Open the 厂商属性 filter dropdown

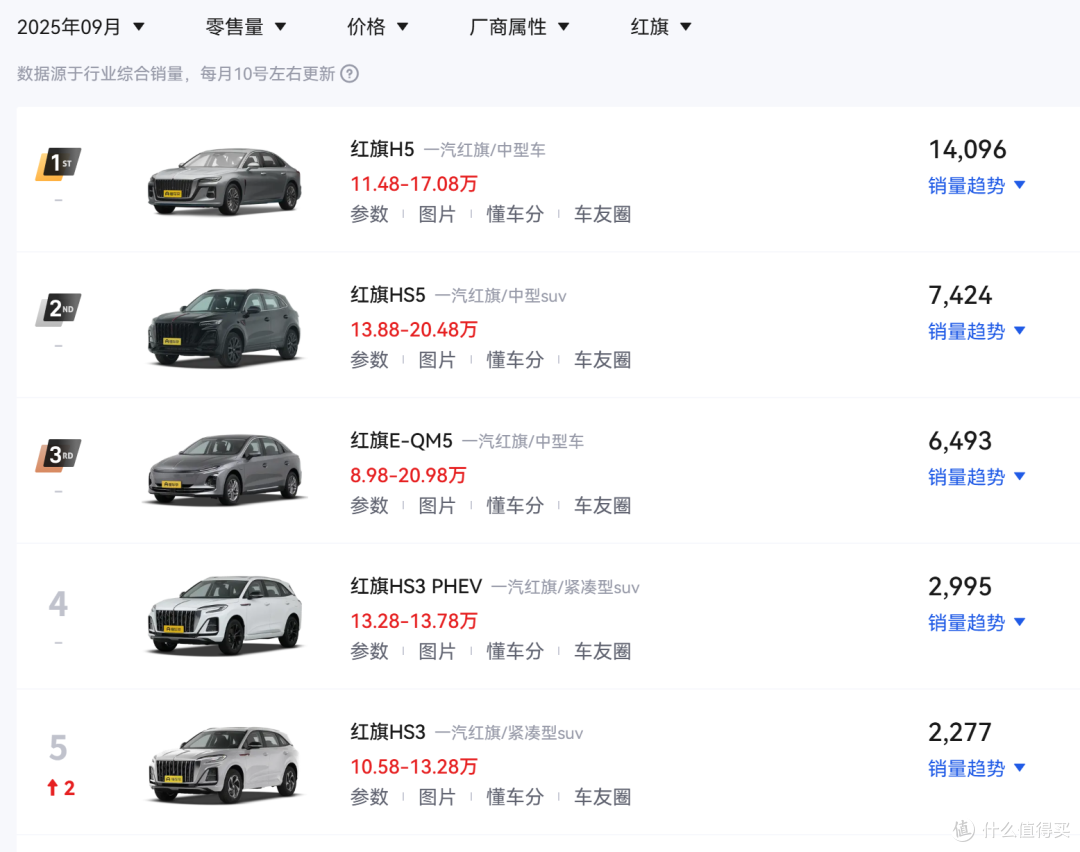click(519, 27)
